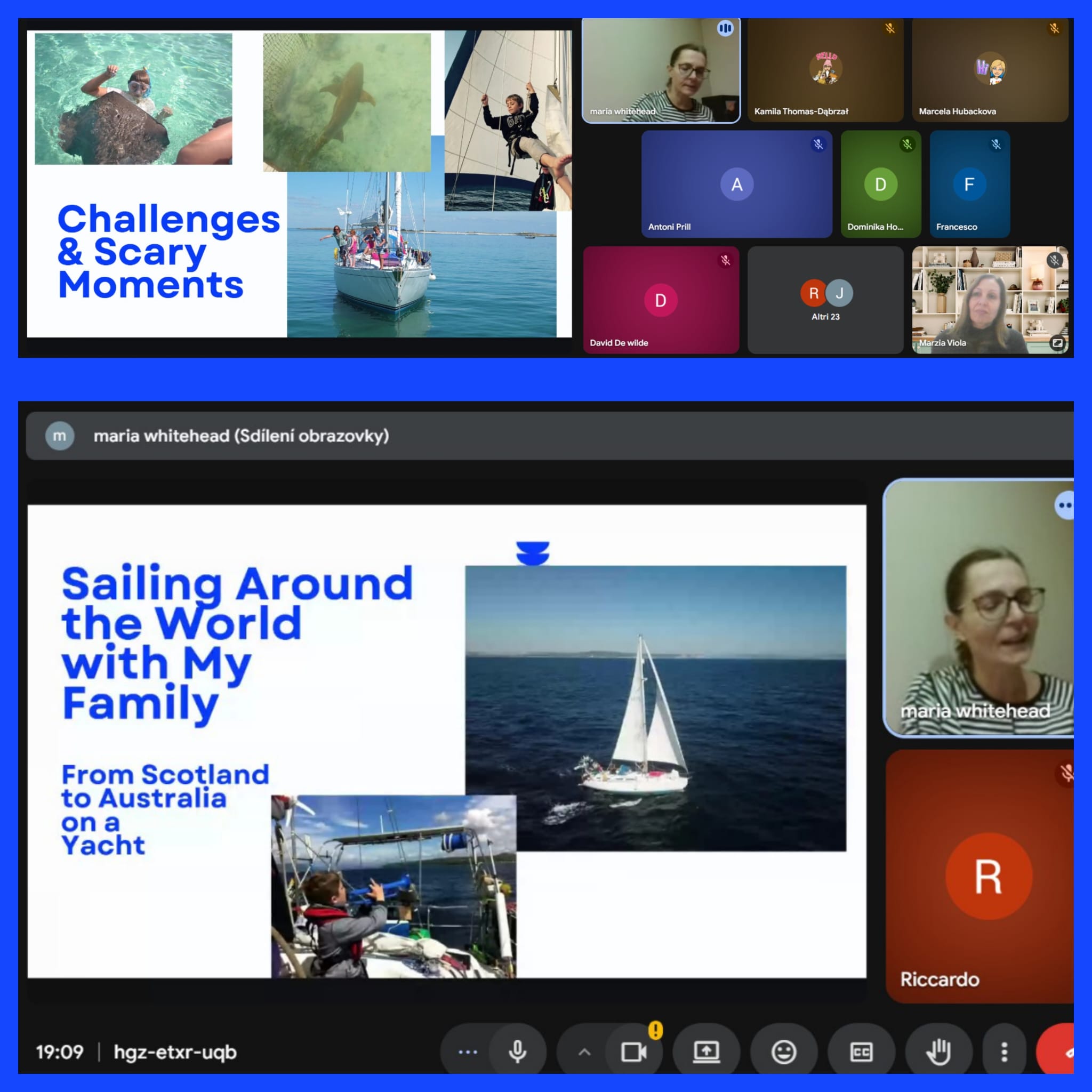Toggle the camera button

633,1052
